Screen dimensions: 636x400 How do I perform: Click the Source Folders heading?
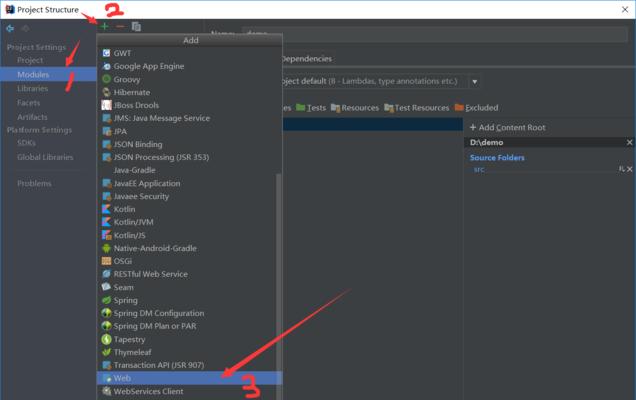[x=497, y=157]
